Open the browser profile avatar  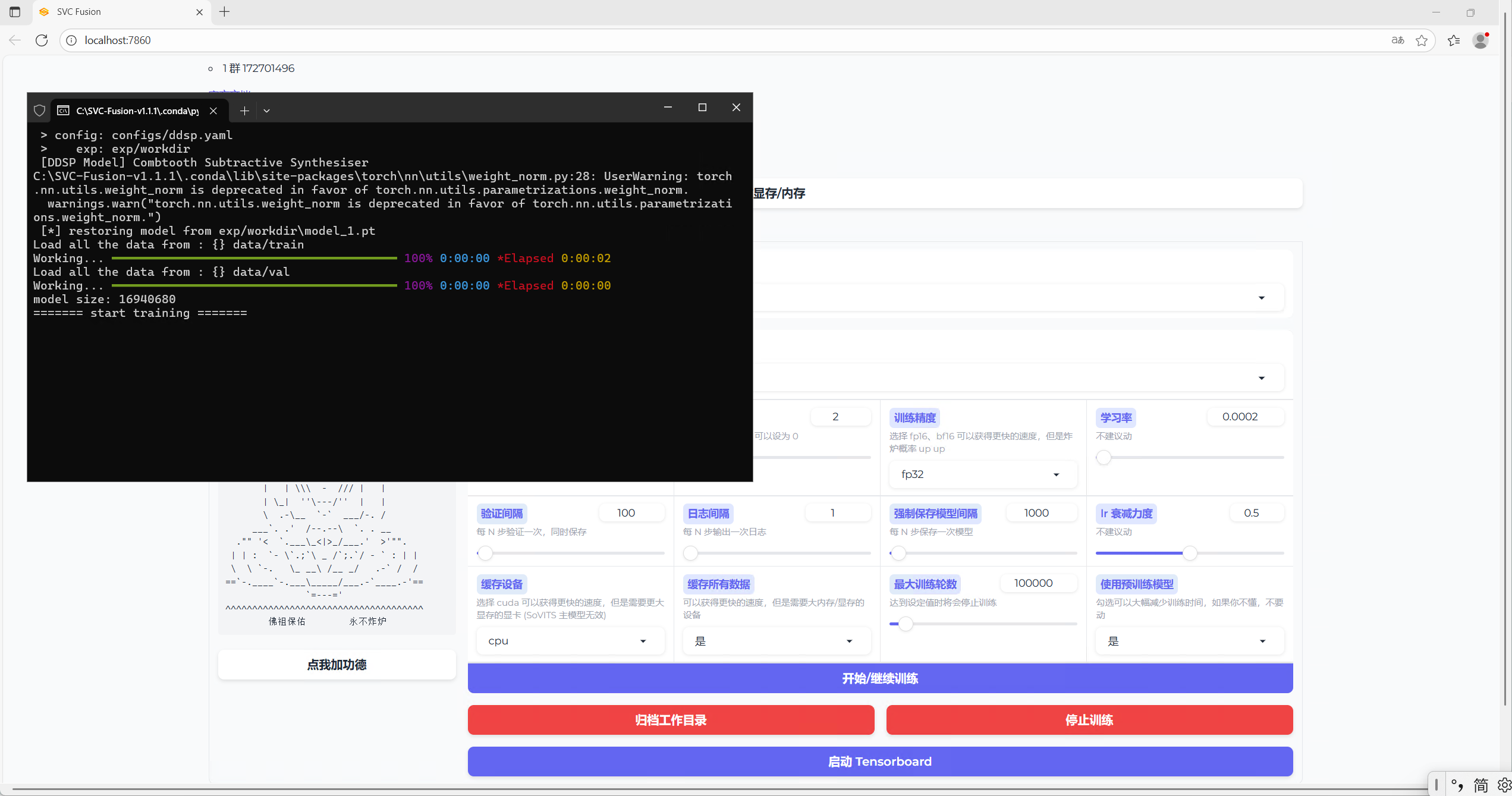(x=1480, y=40)
